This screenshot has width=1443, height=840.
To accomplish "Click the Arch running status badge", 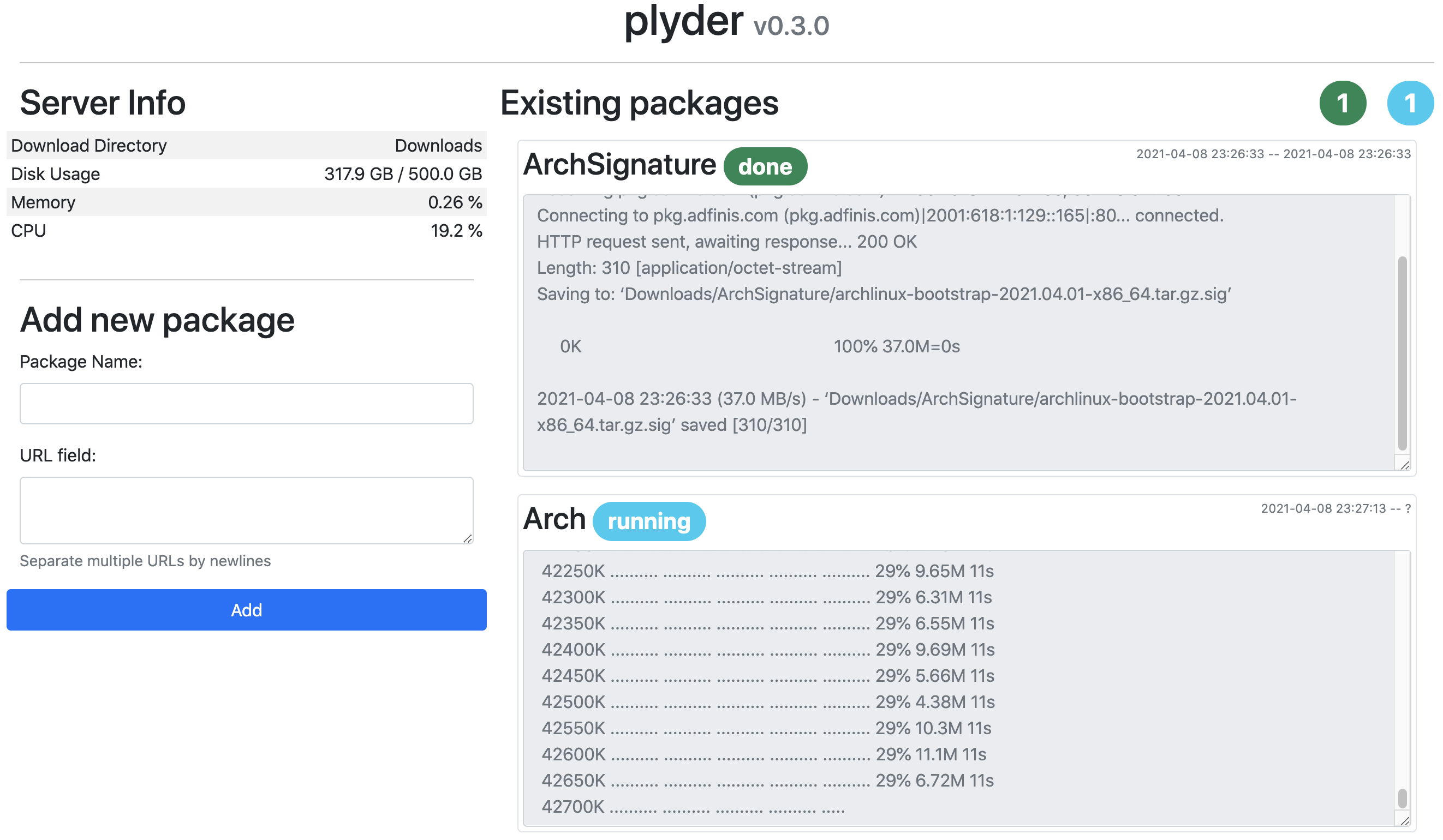I will (649, 521).
